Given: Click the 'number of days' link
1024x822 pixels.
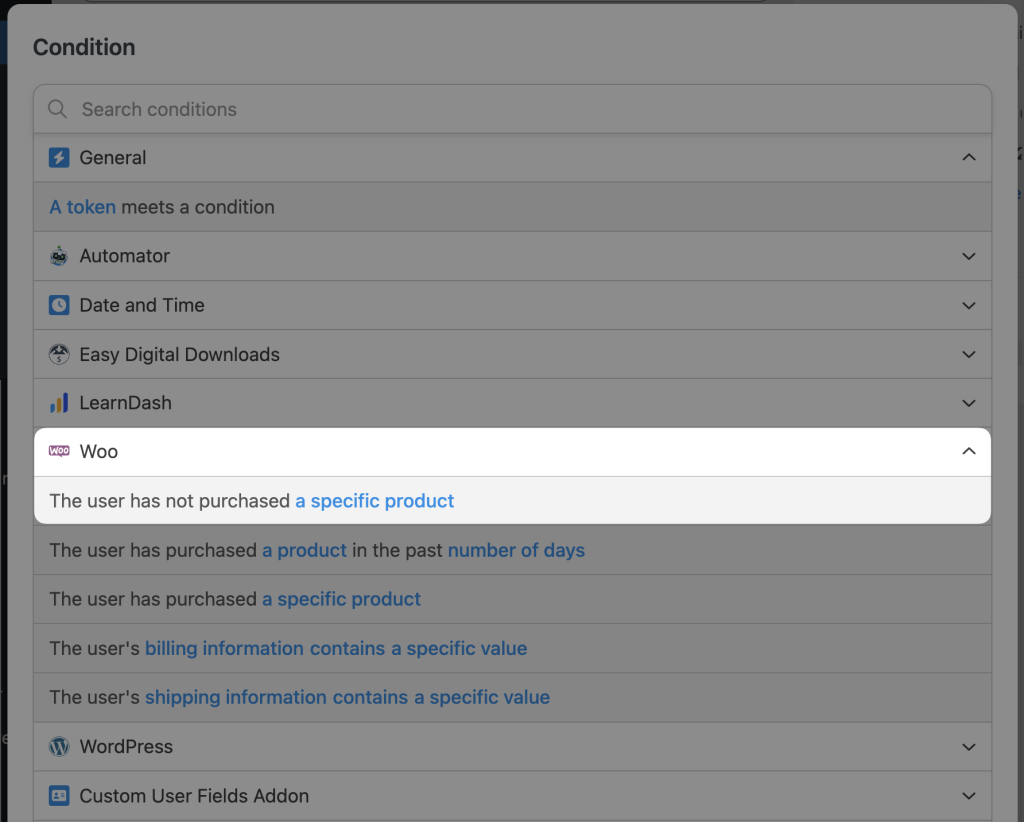Looking at the screenshot, I should click(x=516, y=550).
